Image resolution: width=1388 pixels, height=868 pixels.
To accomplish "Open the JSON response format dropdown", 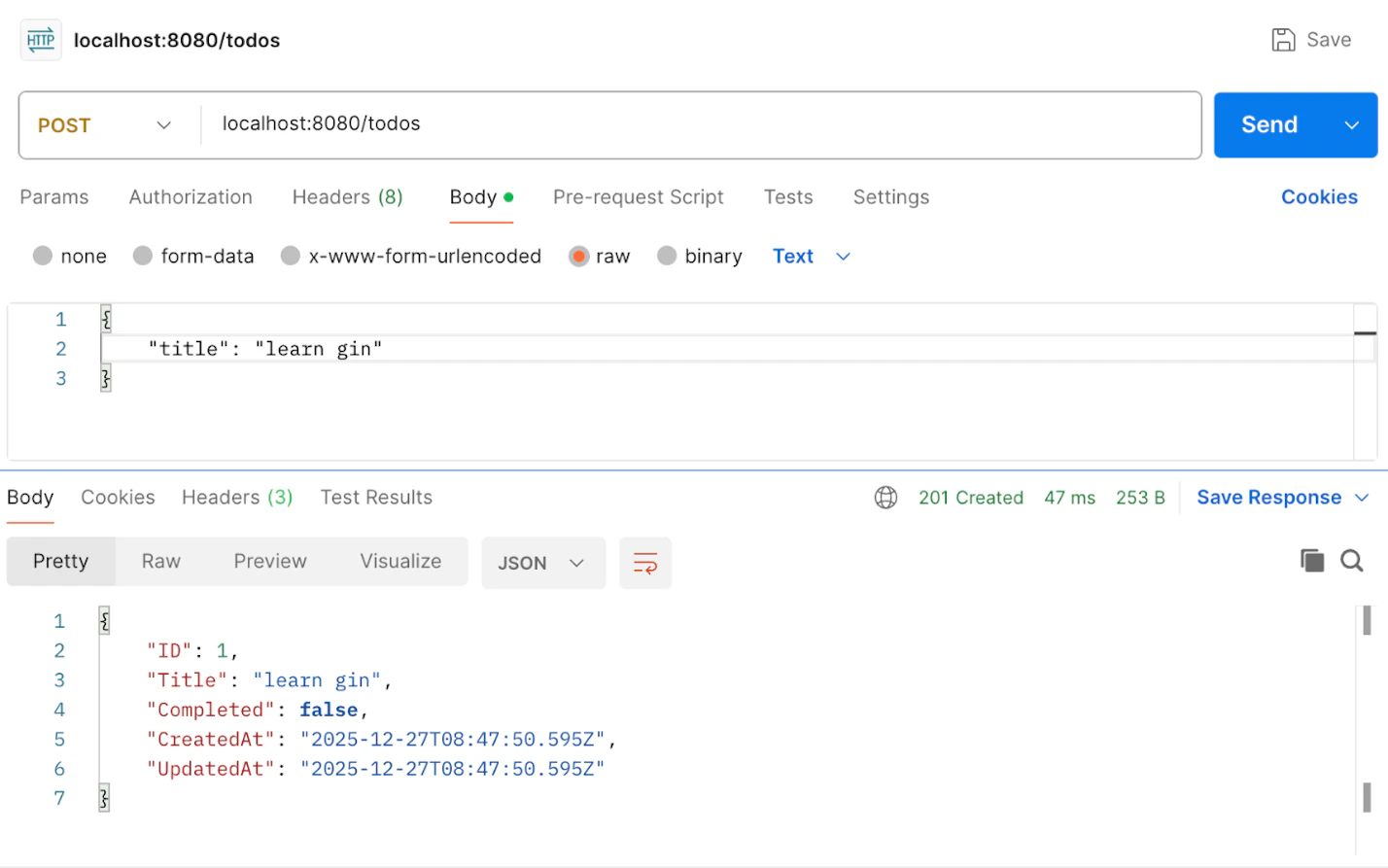I will coord(542,563).
